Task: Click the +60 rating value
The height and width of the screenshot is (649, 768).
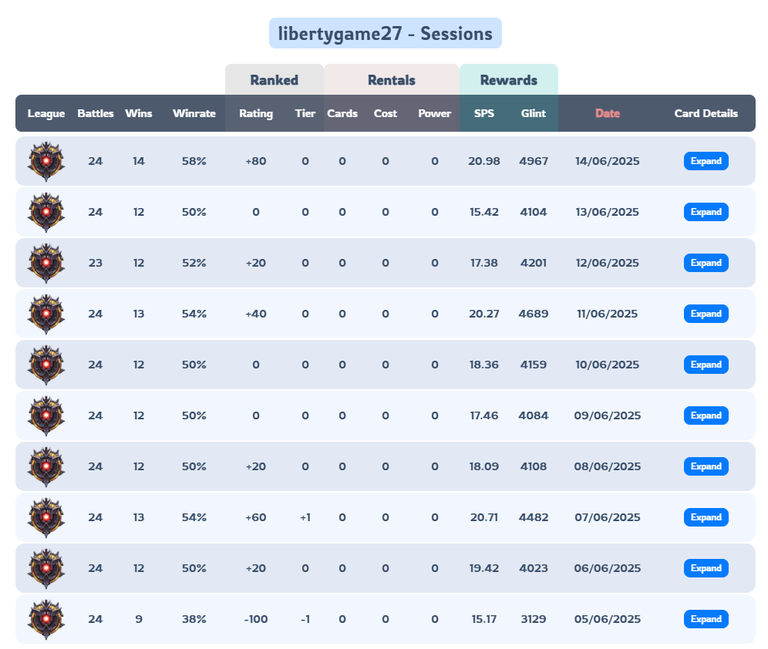Action: 256,518
